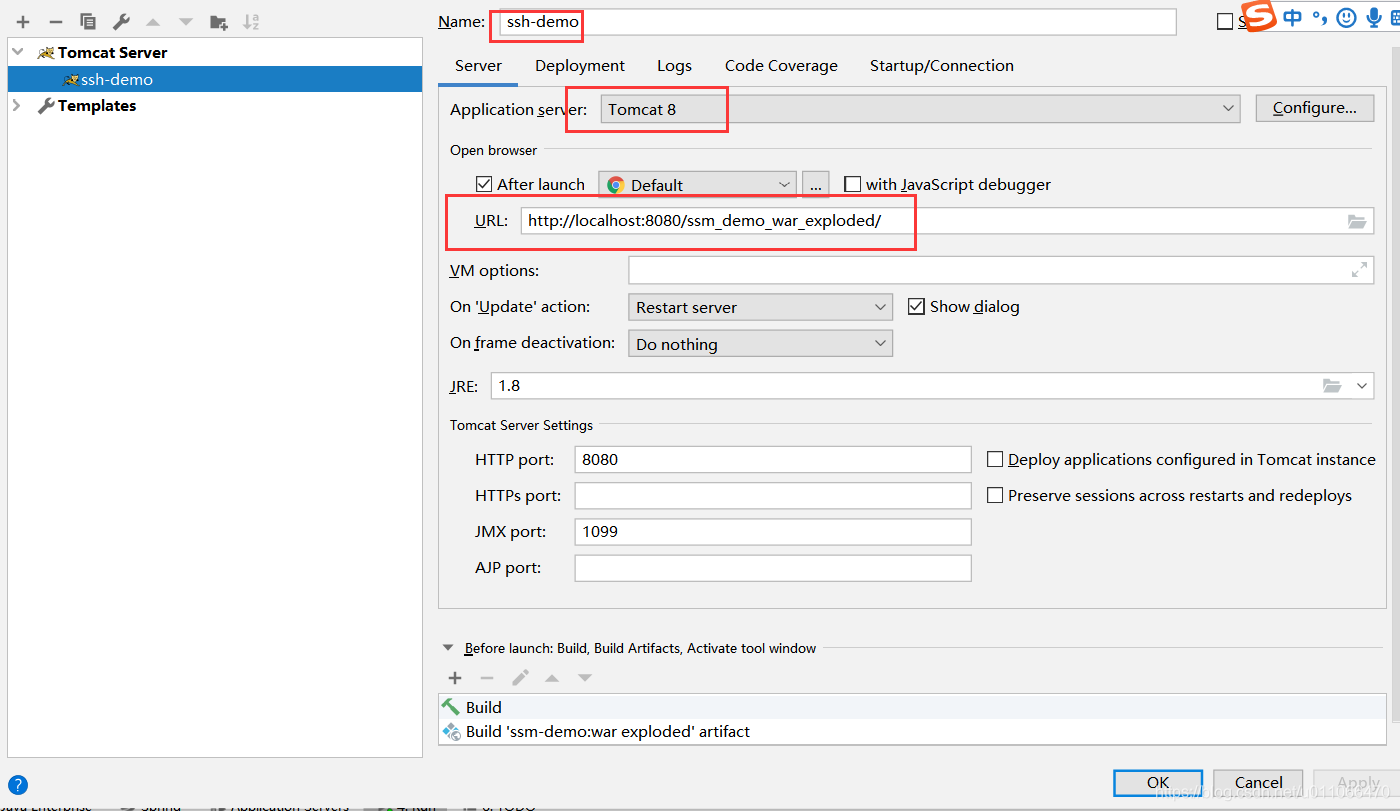
Task: Edit before launch task pencil icon
Action: click(520, 678)
